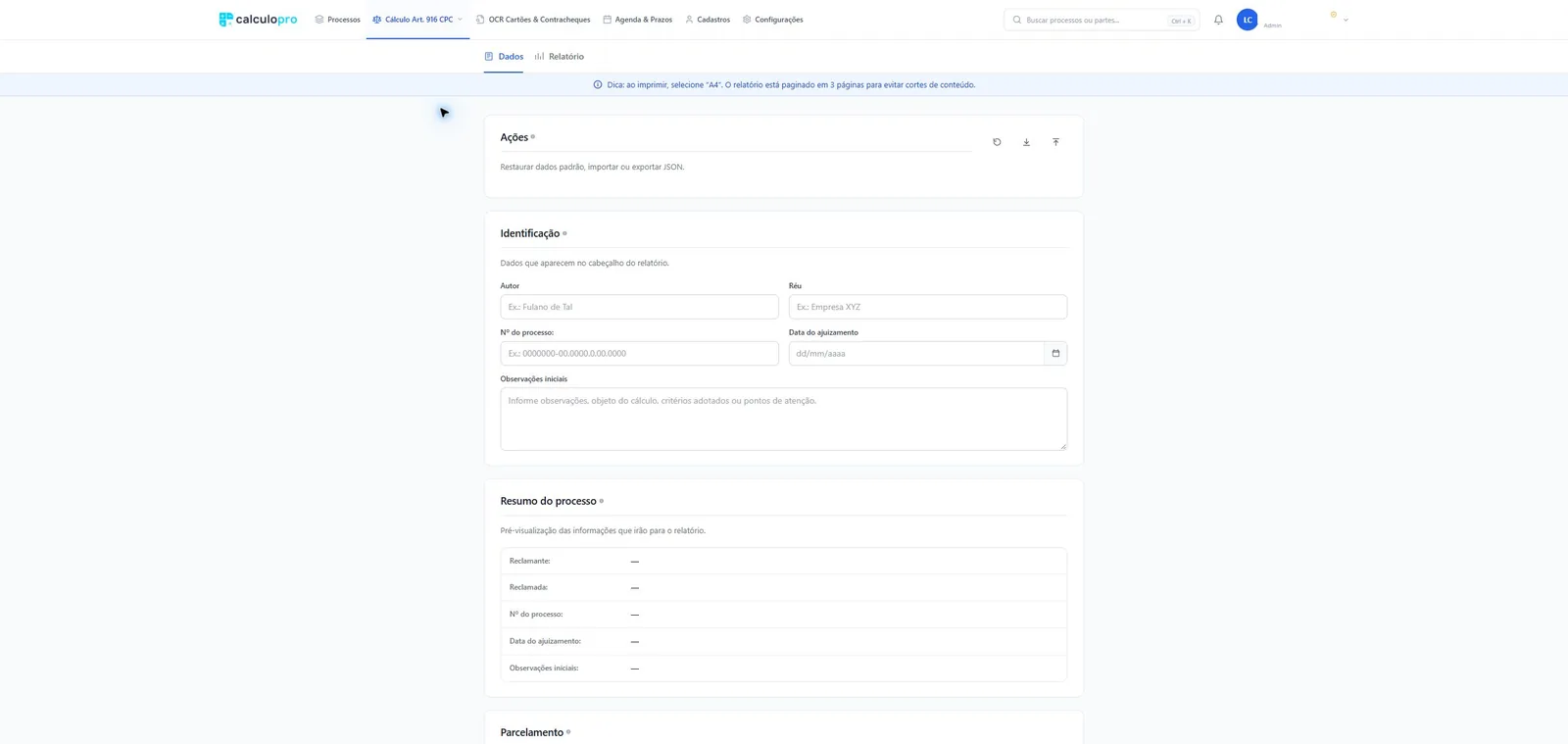The image size is (1568, 744).
Task: Open notifications with the bell icon
Action: tap(1218, 20)
